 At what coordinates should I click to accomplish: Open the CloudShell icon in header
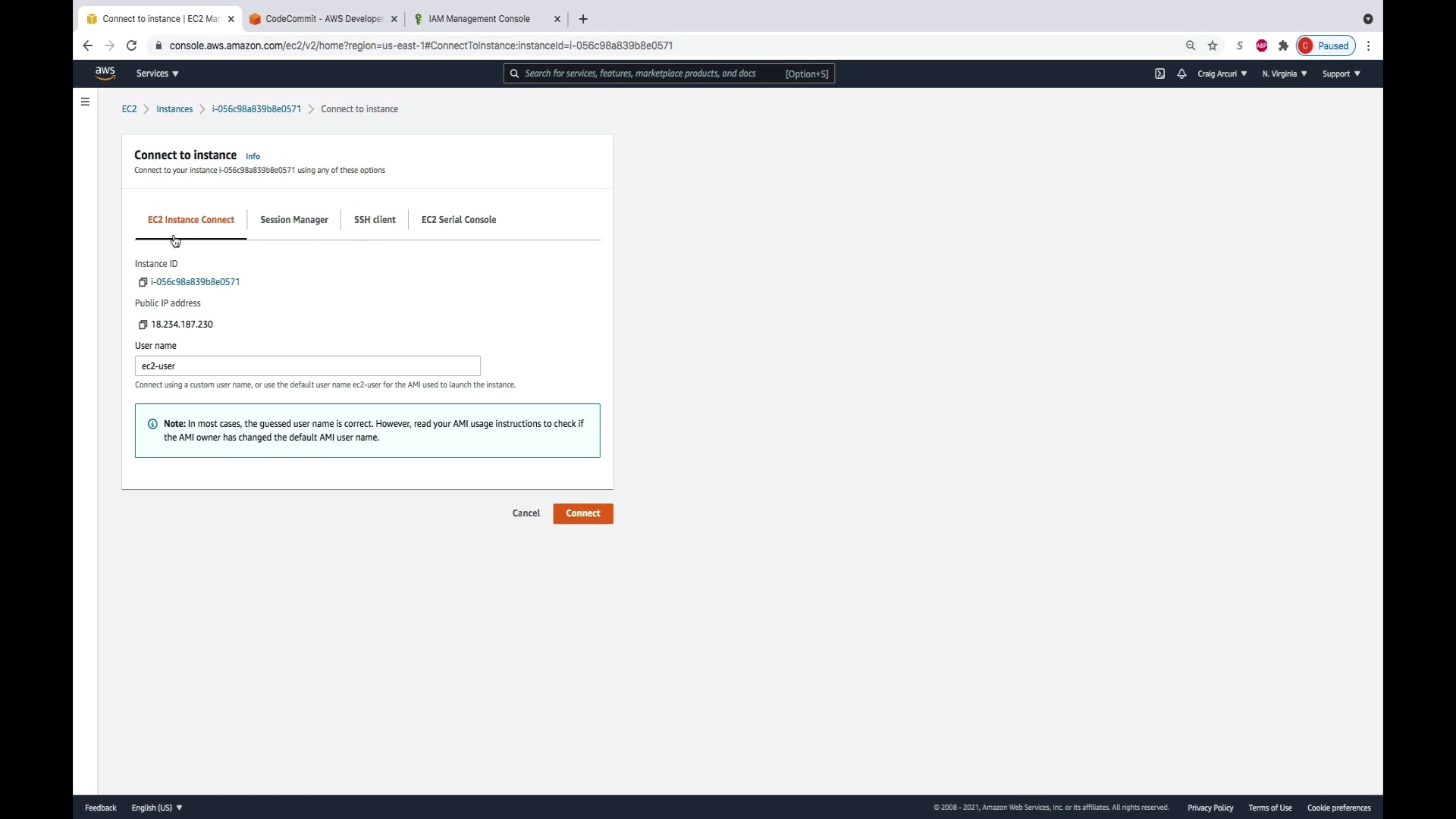click(x=1159, y=74)
